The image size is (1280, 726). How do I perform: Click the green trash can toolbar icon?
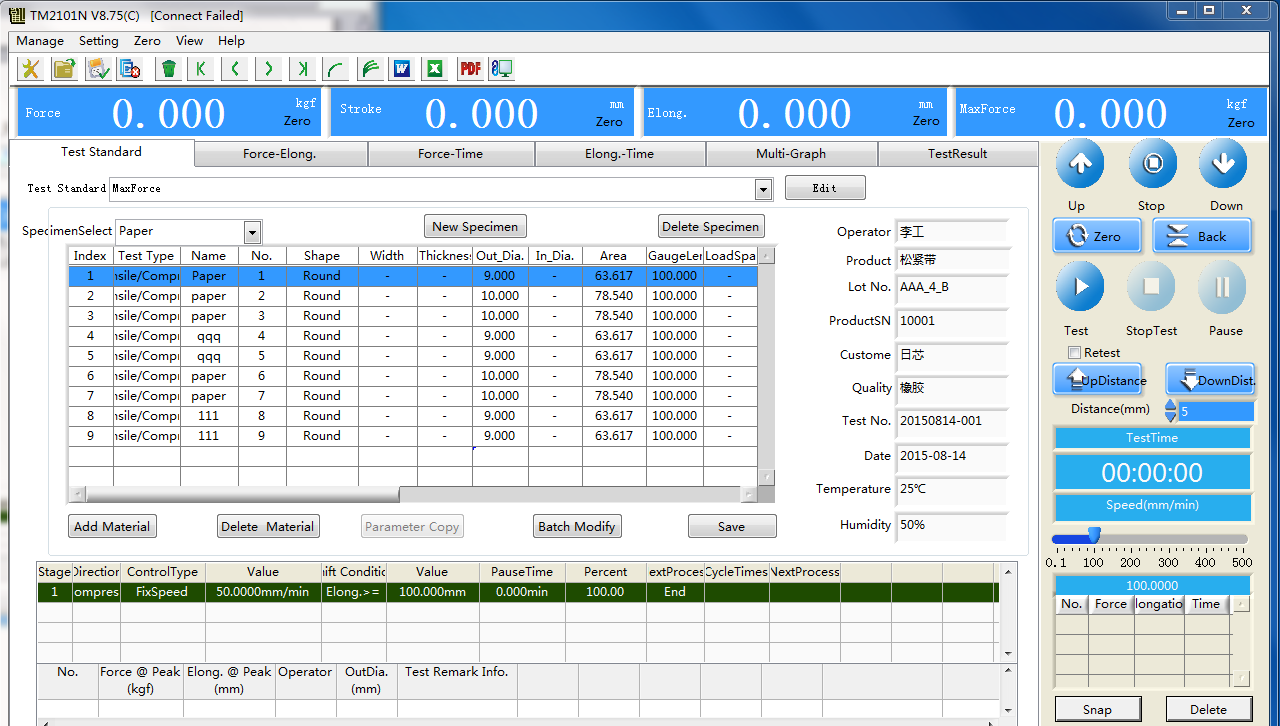[x=169, y=68]
